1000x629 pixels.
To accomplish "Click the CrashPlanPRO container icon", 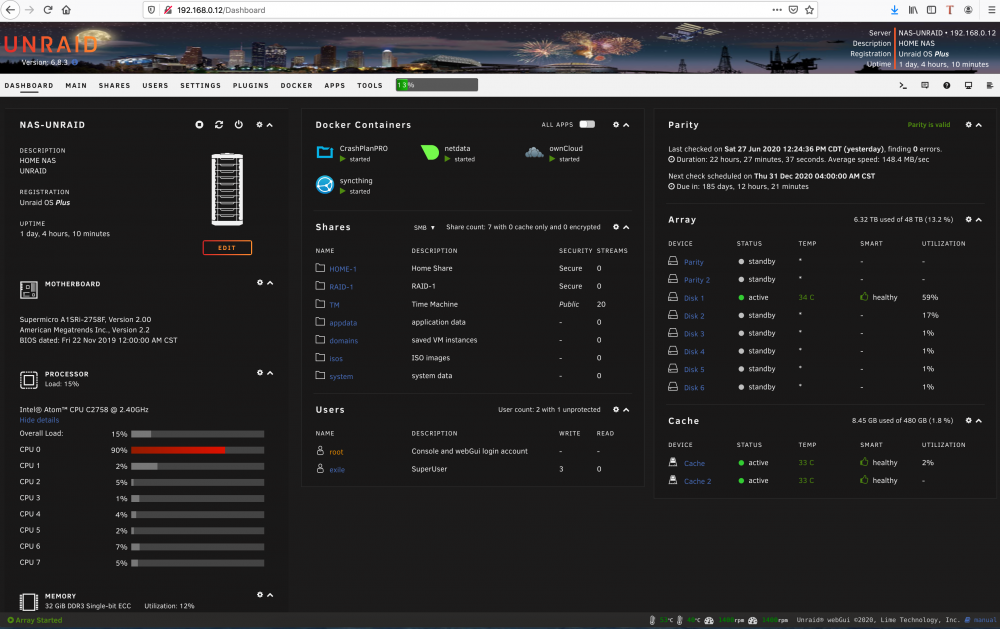I will [x=325, y=152].
